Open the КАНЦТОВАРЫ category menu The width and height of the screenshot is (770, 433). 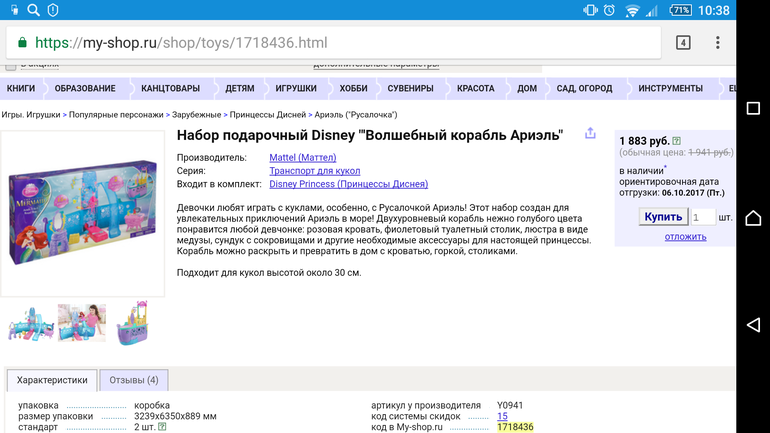(x=170, y=88)
